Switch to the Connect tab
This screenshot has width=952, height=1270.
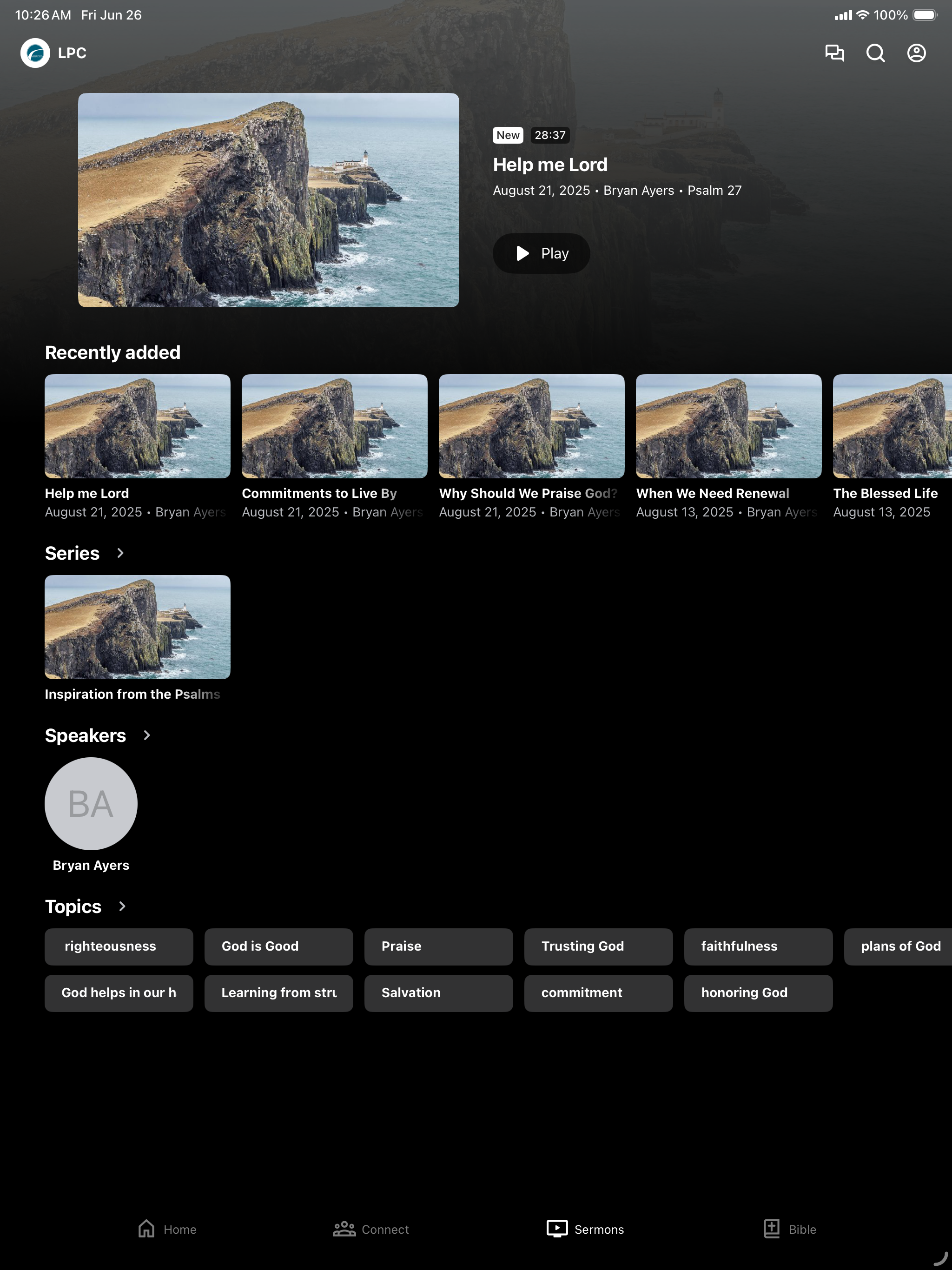coord(371,1229)
